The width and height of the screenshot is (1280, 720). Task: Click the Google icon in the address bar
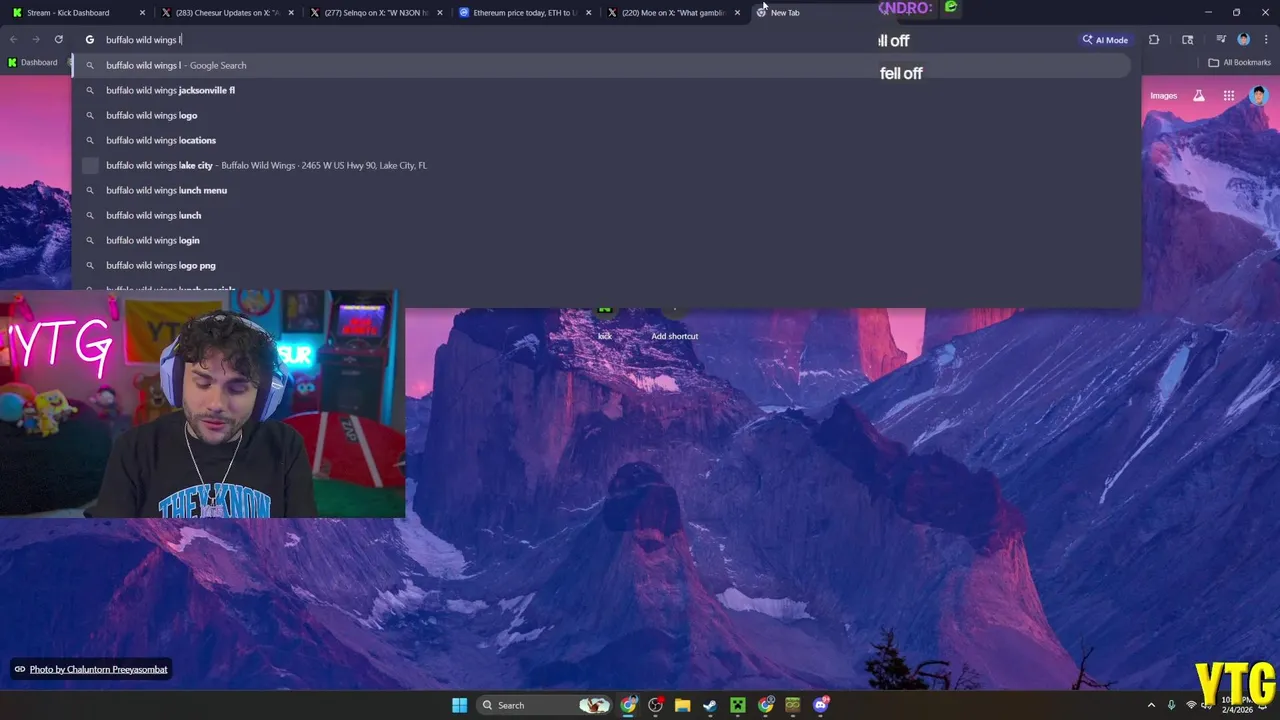pyautogui.click(x=89, y=40)
